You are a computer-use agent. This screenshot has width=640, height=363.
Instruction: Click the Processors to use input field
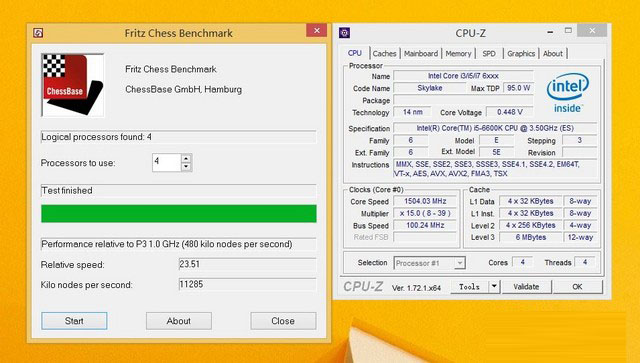pyautogui.click(x=167, y=163)
